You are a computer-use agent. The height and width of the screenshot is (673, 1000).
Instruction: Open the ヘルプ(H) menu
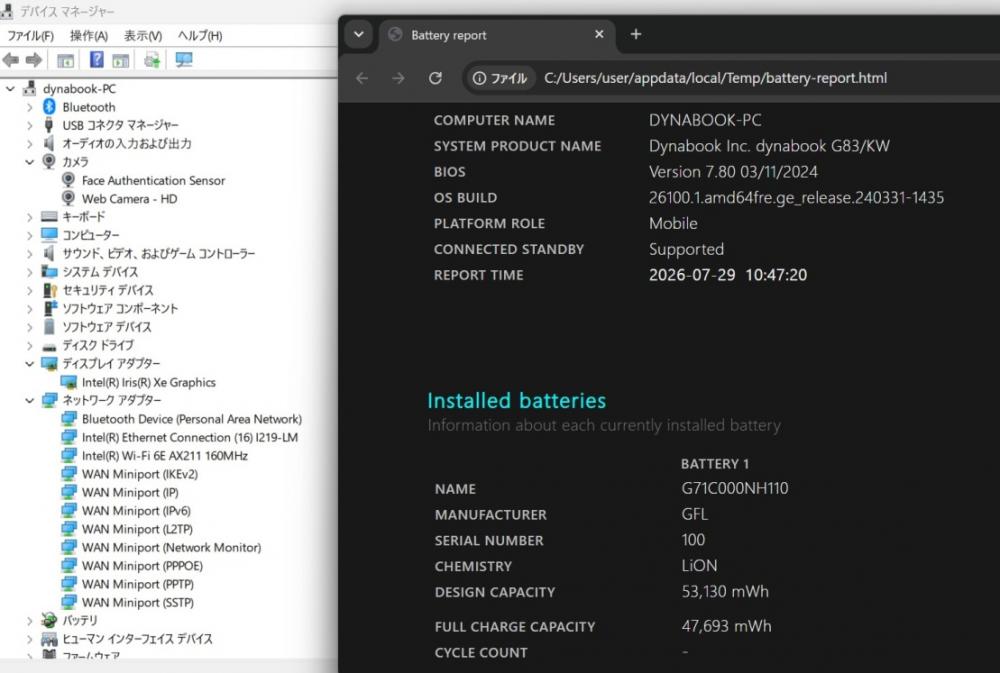200,36
